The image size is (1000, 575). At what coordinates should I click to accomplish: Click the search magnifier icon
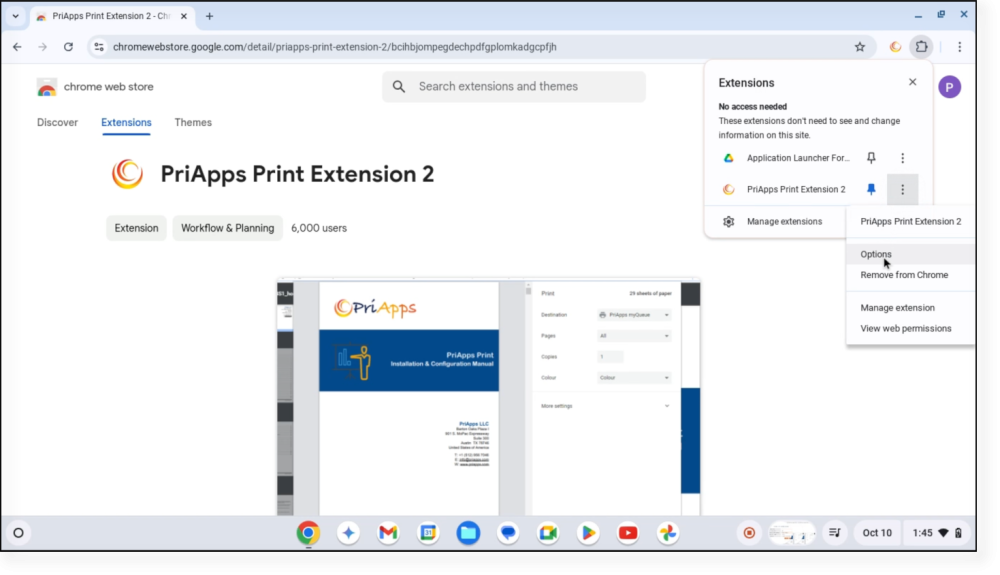pyautogui.click(x=399, y=86)
